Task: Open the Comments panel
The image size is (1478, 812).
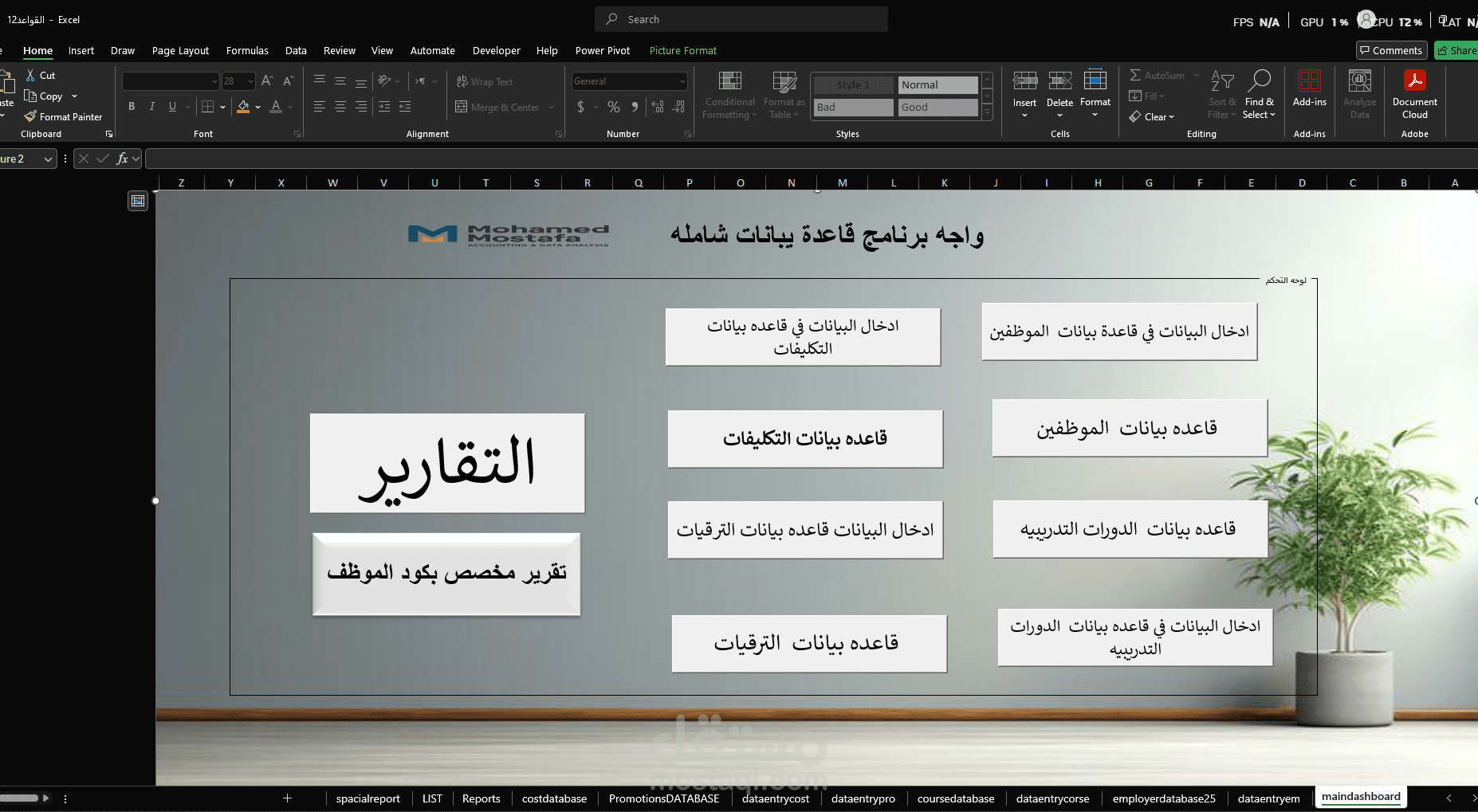Action: (x=1391, y=50)
